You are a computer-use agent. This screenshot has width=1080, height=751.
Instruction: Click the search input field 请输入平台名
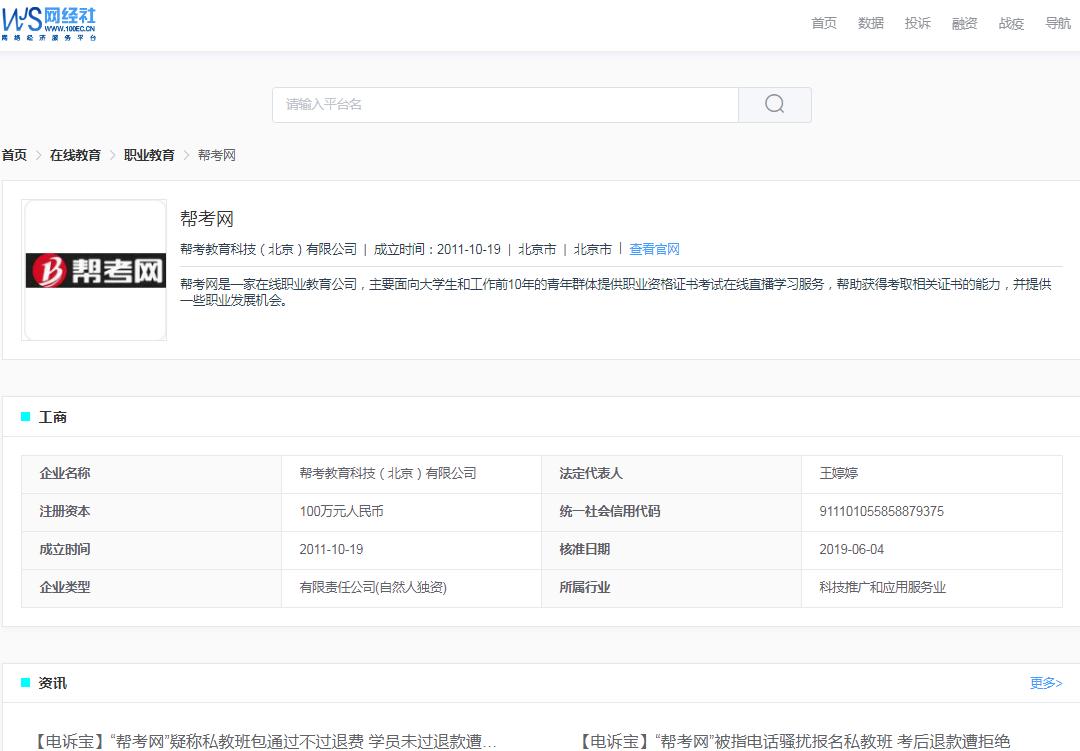pos(500,104)
